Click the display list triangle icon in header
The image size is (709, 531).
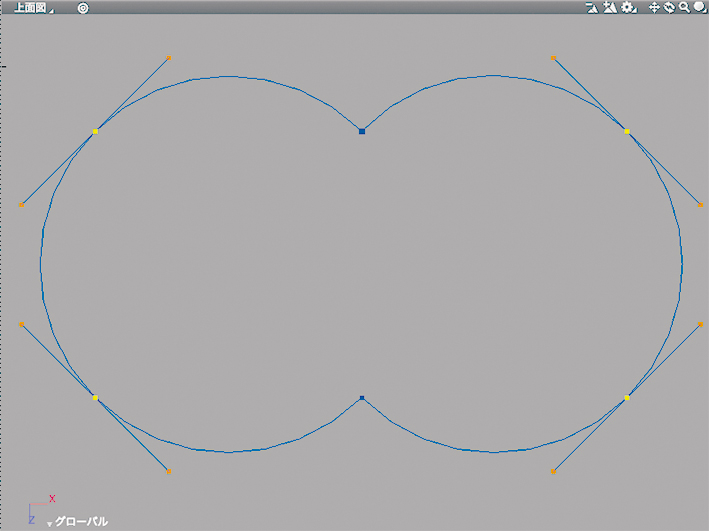click(x=592, y=8)
